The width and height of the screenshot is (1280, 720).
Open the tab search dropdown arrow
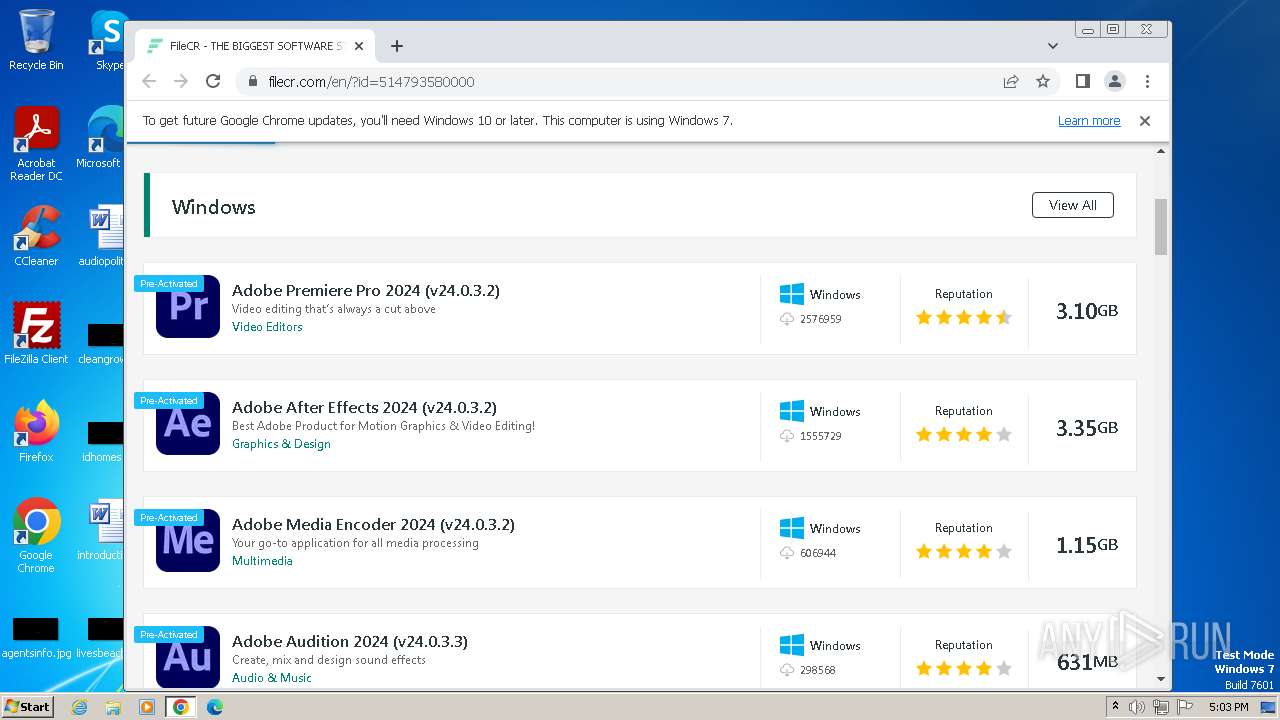(1053, 46)
